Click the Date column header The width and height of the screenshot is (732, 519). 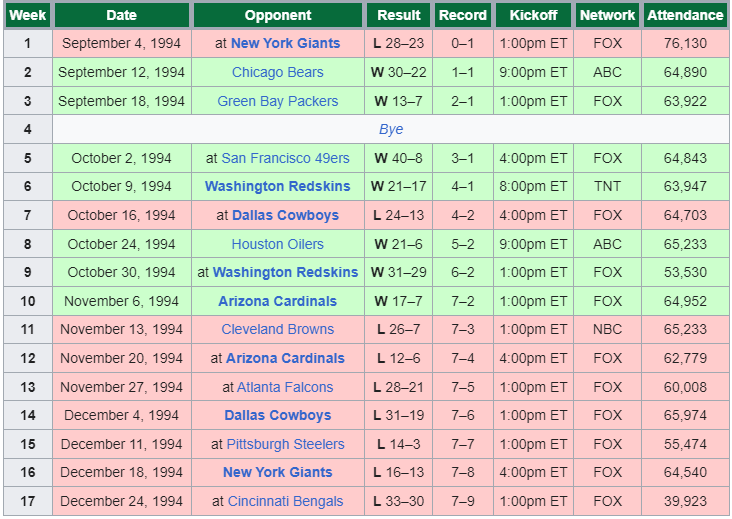(x=121, y=15)
